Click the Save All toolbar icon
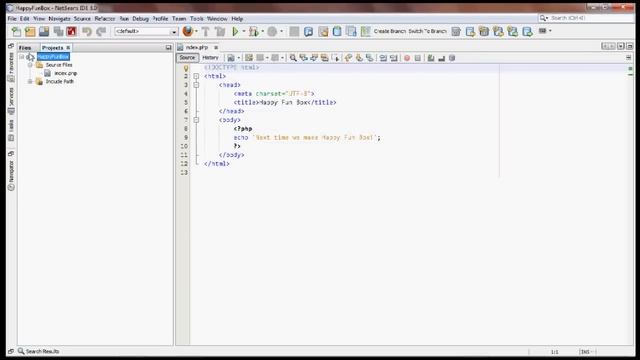The image size is (640, 360). [x=58, y=31]
